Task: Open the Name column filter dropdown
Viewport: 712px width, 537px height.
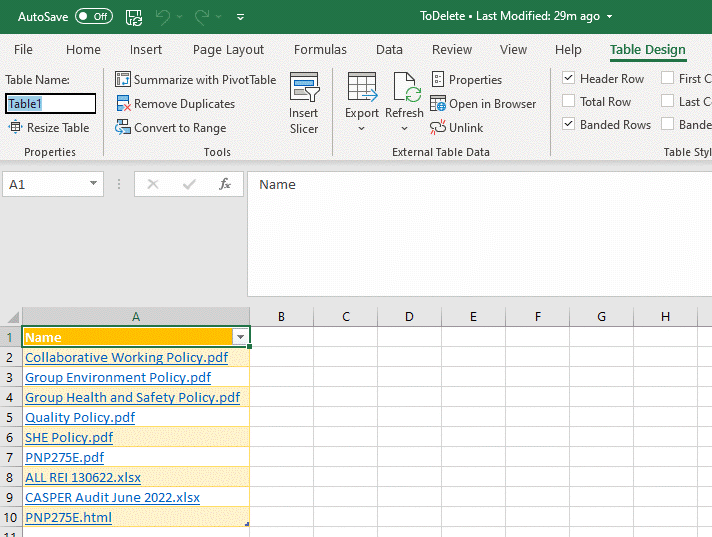Action: tap(240, 338)
